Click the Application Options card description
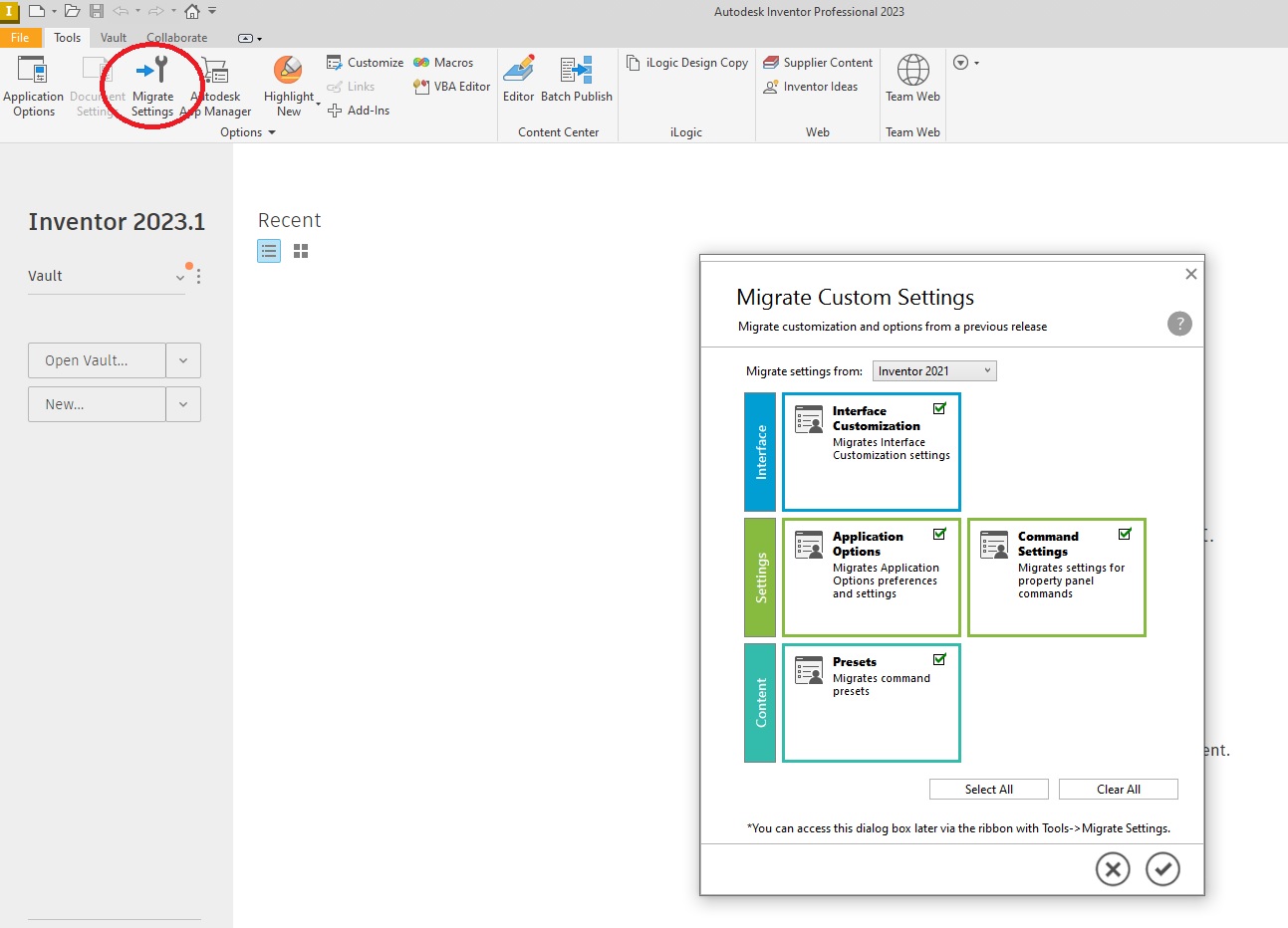The image size is (1288, 928). (x=886, y=580)
